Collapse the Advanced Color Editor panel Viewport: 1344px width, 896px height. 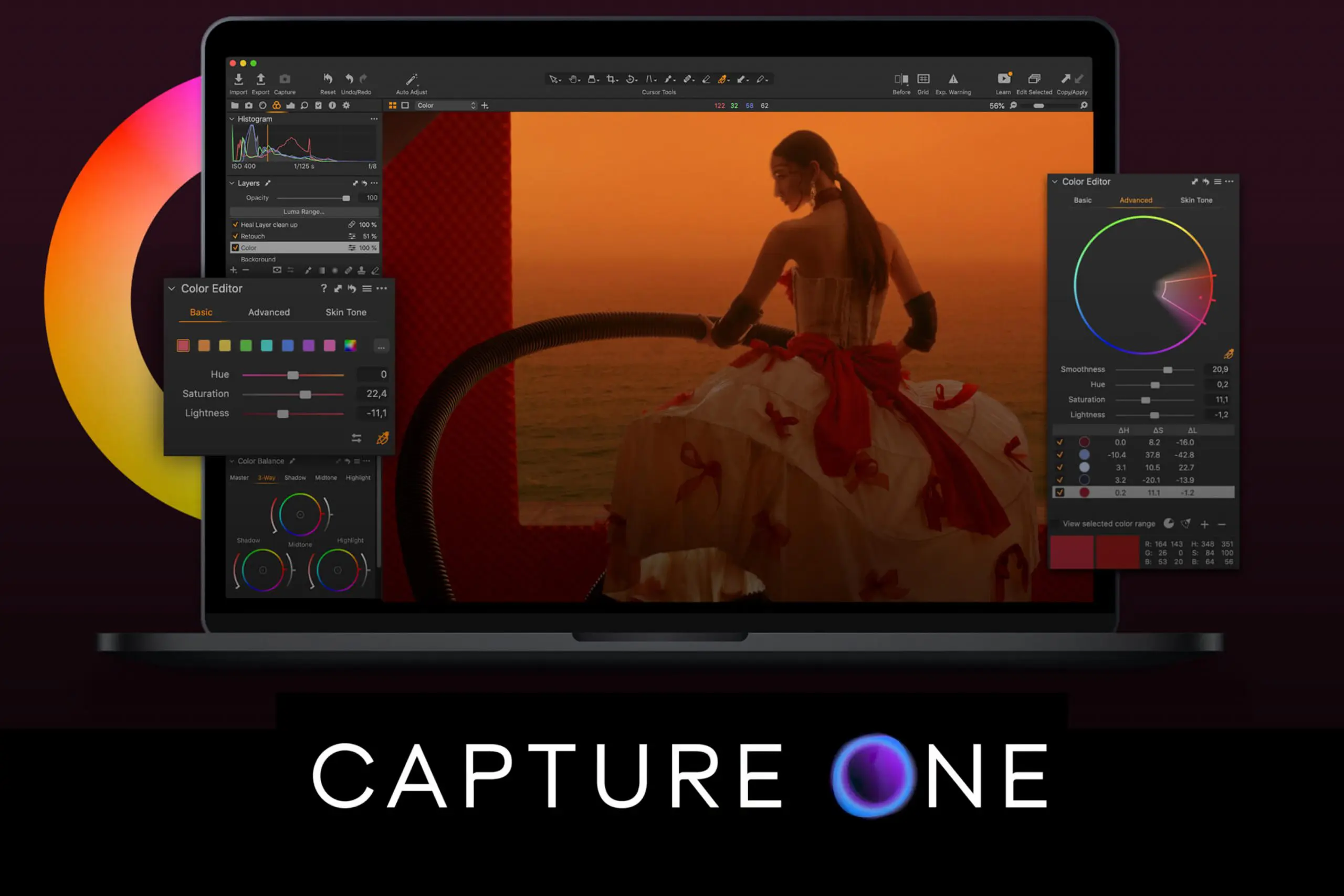(1055, 182)
